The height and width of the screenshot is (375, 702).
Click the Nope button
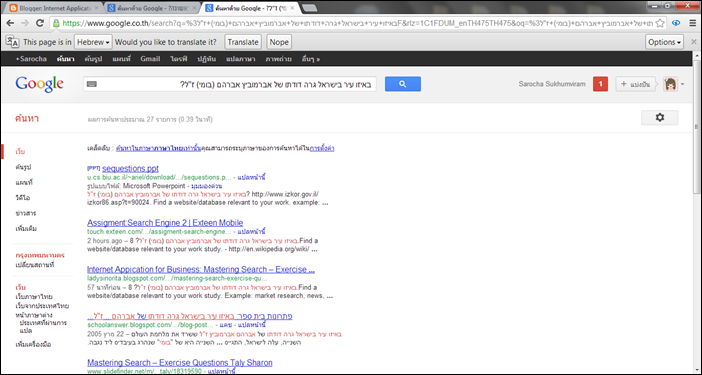[x=279, y=42]
